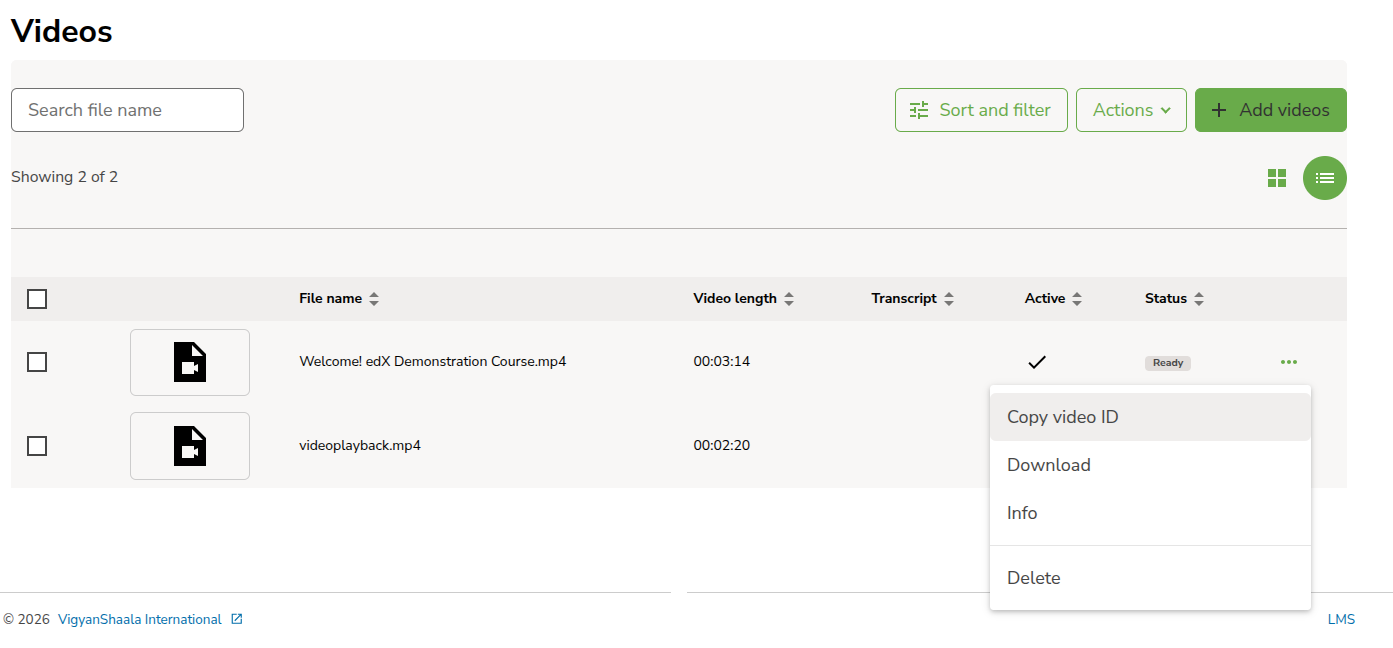Sort by Transcript column arrows
1393x648 pixels.
click(x=949, y=299)
